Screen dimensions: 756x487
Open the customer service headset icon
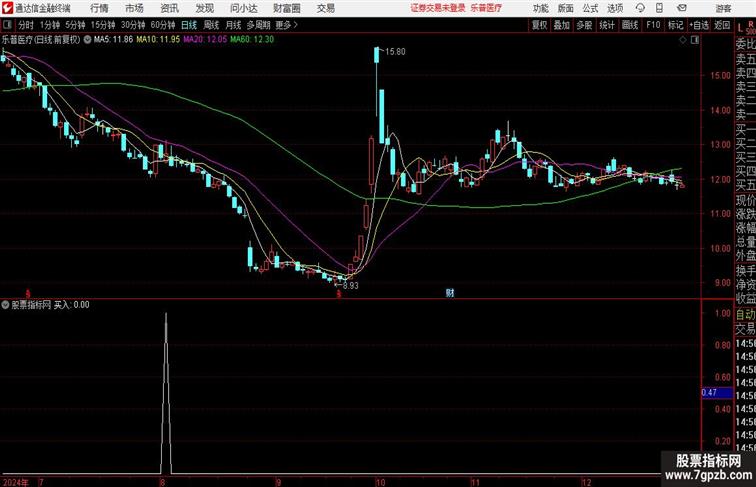pos(640,8)
